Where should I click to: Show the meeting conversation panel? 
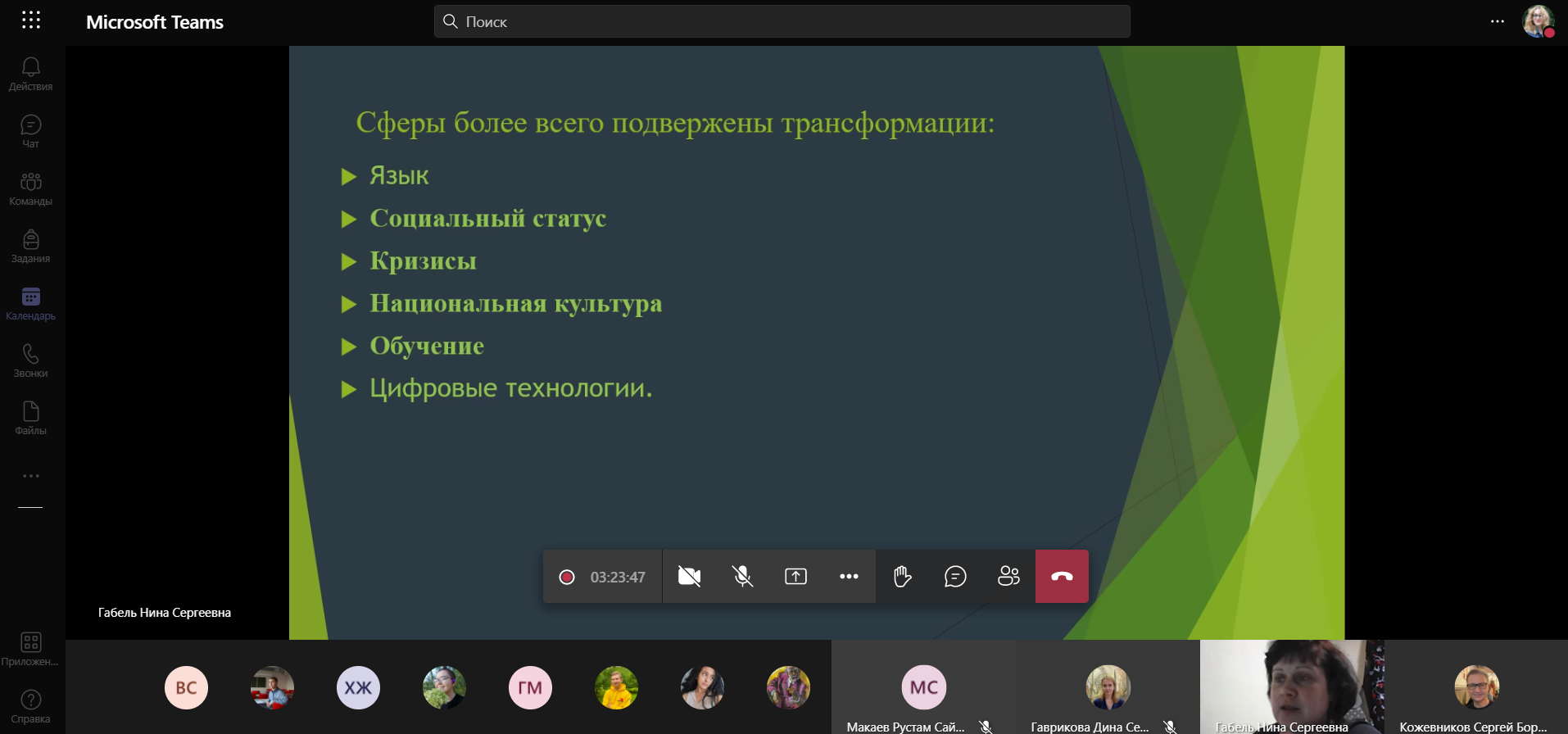coord(955,577)
